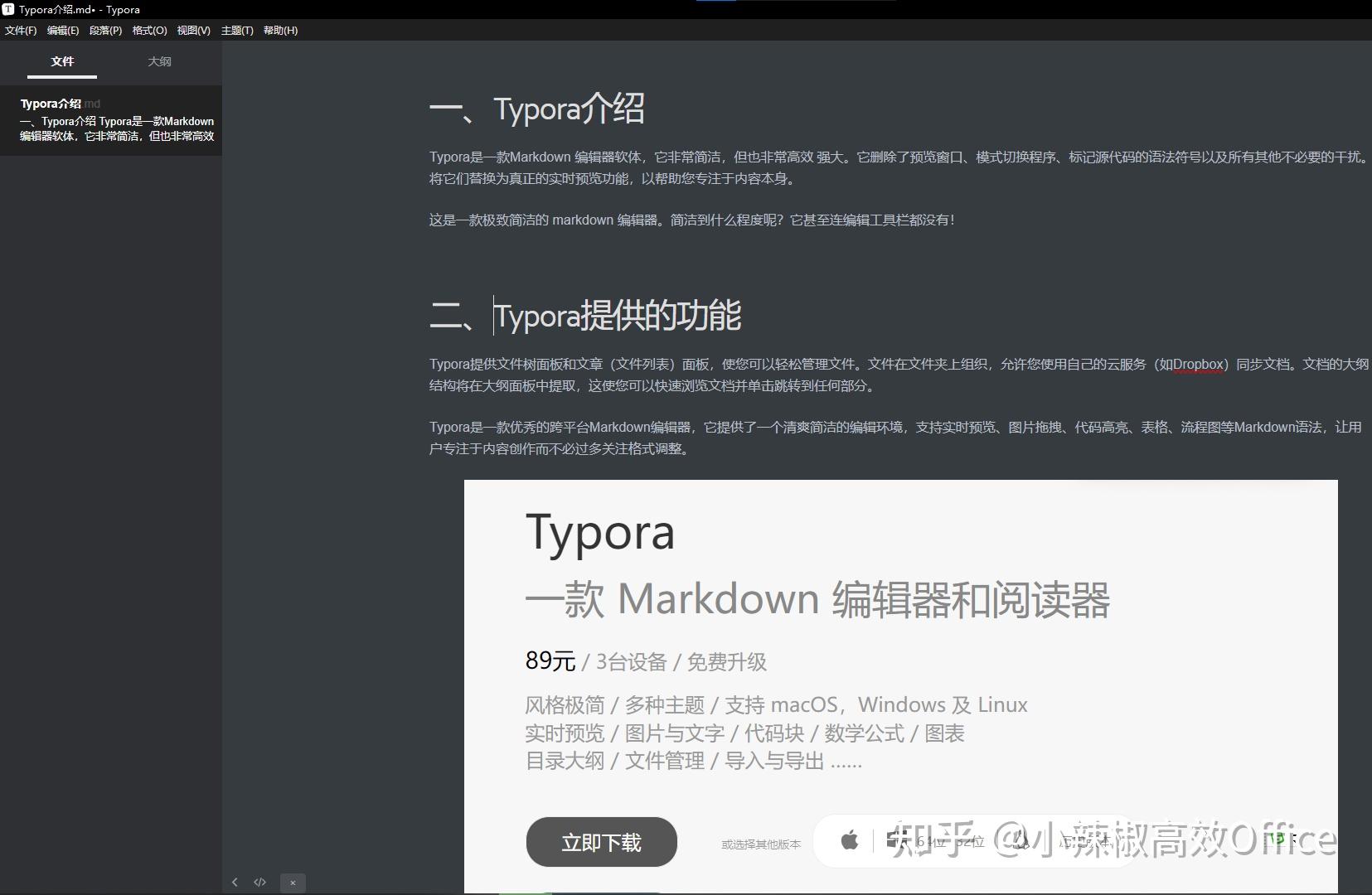Click the underlined word Dropbox
Screen dimensions: 1372x895
[1199, 365]
